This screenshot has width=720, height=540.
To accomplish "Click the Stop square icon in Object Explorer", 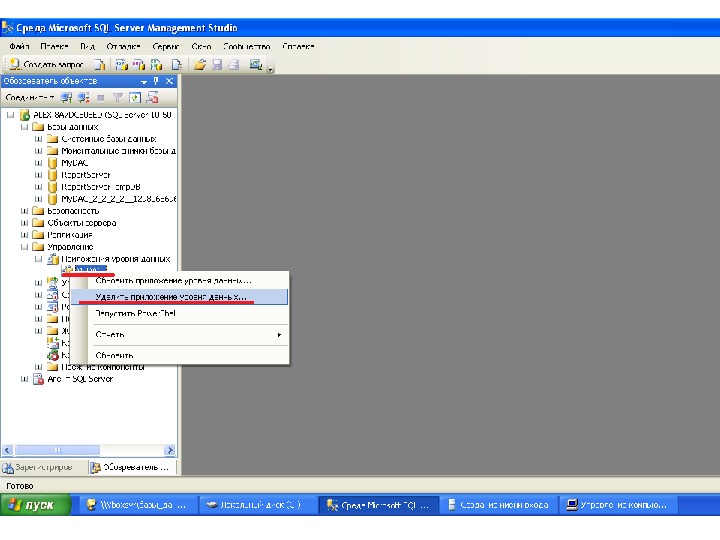I will click(x=101, y=97).
